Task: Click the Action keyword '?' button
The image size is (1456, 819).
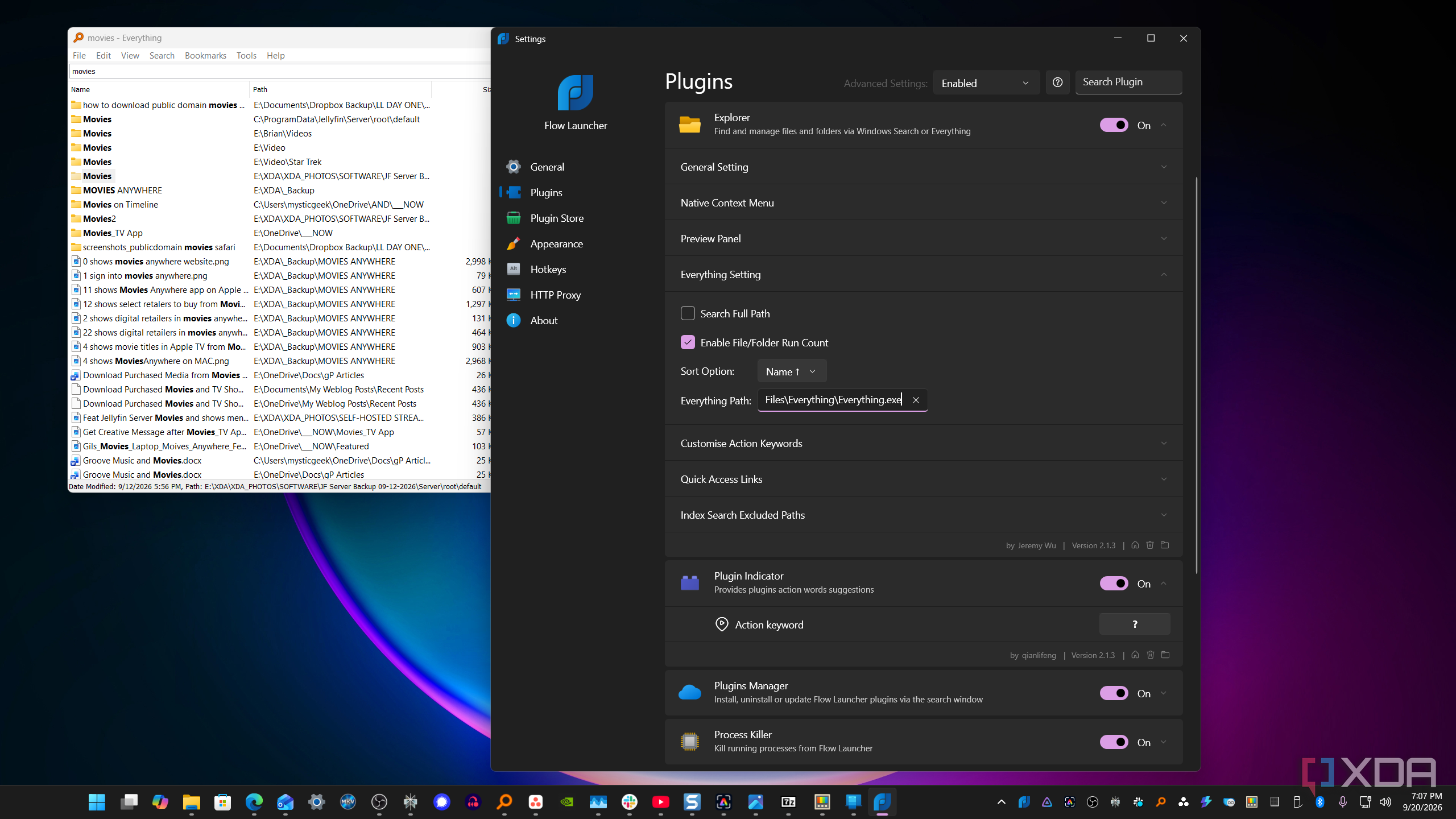Action: coord(1135,624)
